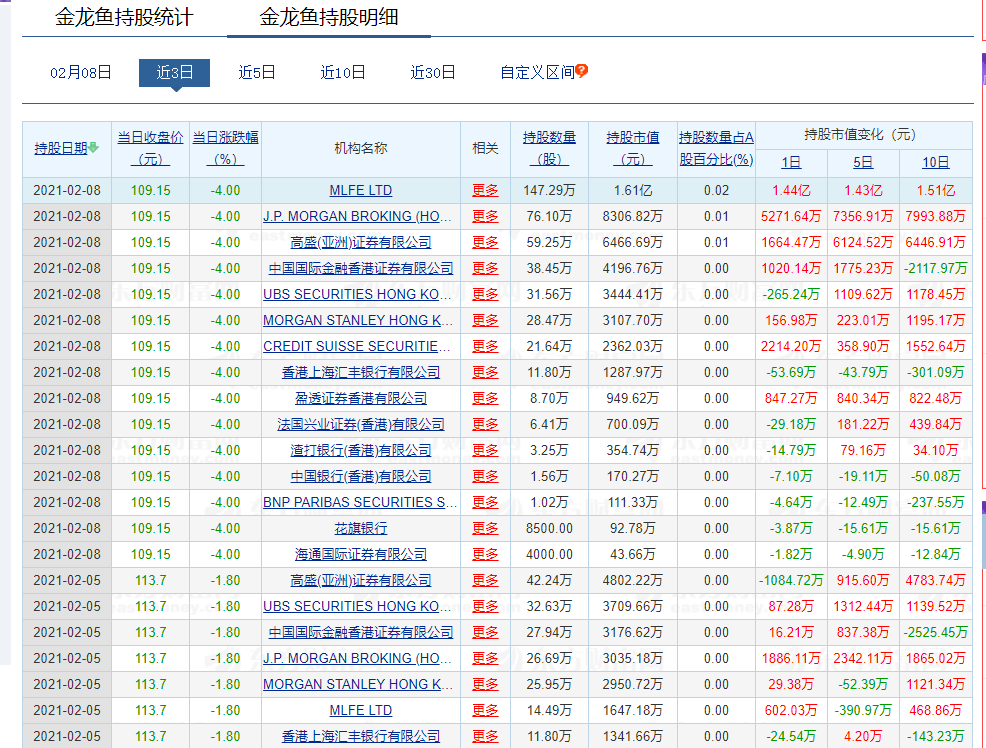
Task: Click 更多 in the 花旗银行 row
Action: (485, 529)
